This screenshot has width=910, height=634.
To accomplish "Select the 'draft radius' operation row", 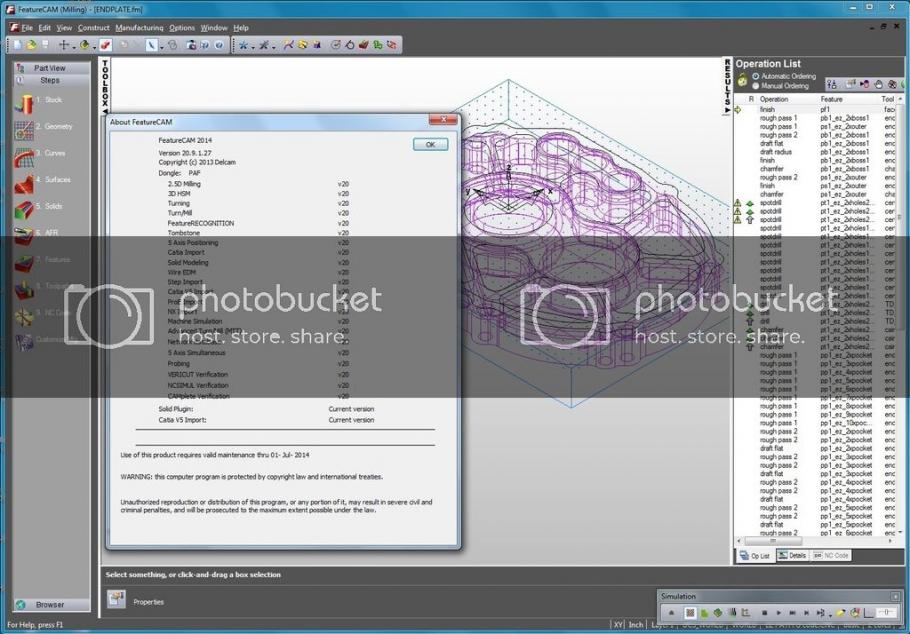I will tap(815, 152).
